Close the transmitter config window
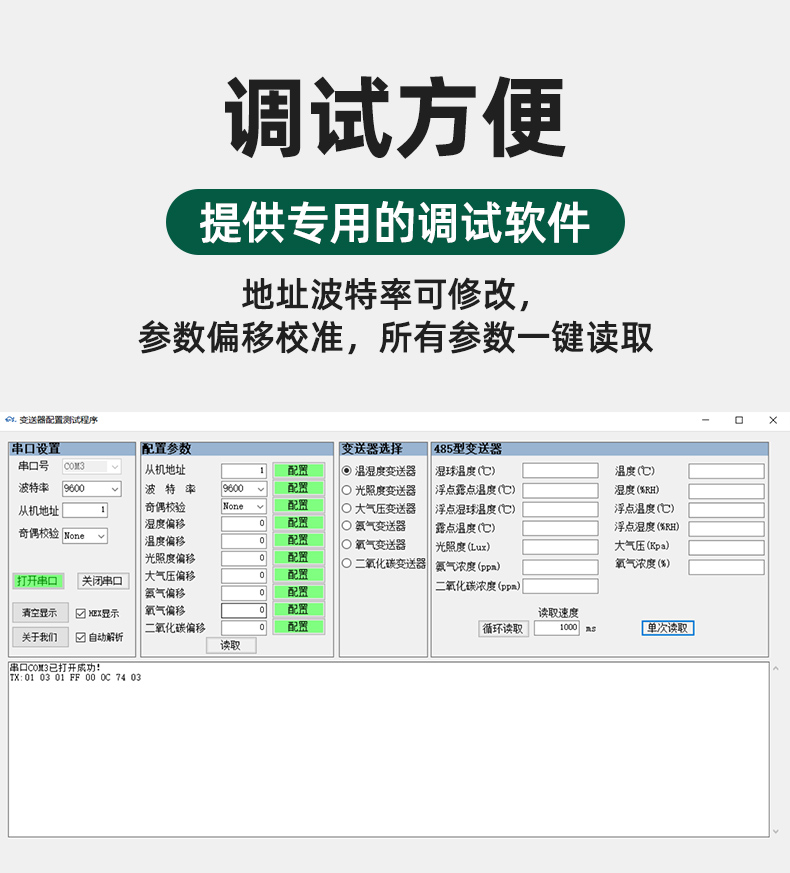The image size is (790, 873). click(772, 420)
